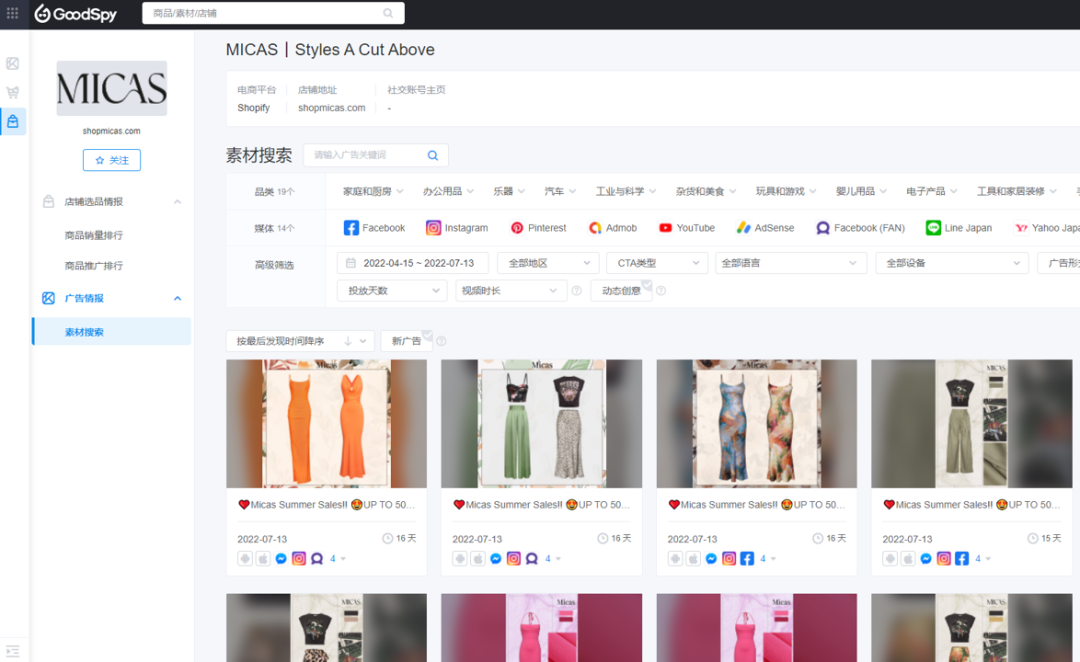Open shopmicas.com link under MICAS logo
Screen dimensions: 1080x662
point(112,131)
